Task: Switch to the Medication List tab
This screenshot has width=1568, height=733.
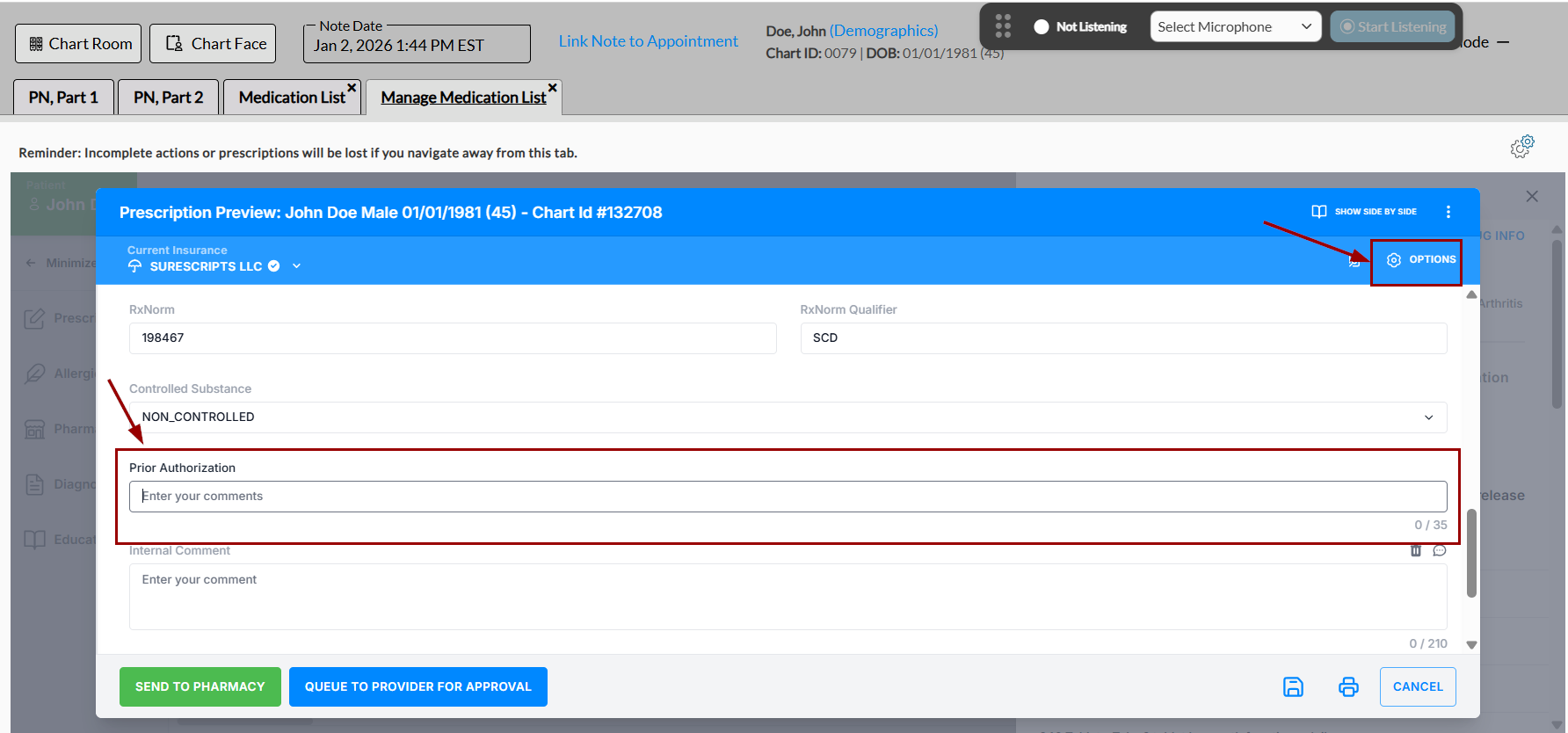Action: click(x=292, y=98)
